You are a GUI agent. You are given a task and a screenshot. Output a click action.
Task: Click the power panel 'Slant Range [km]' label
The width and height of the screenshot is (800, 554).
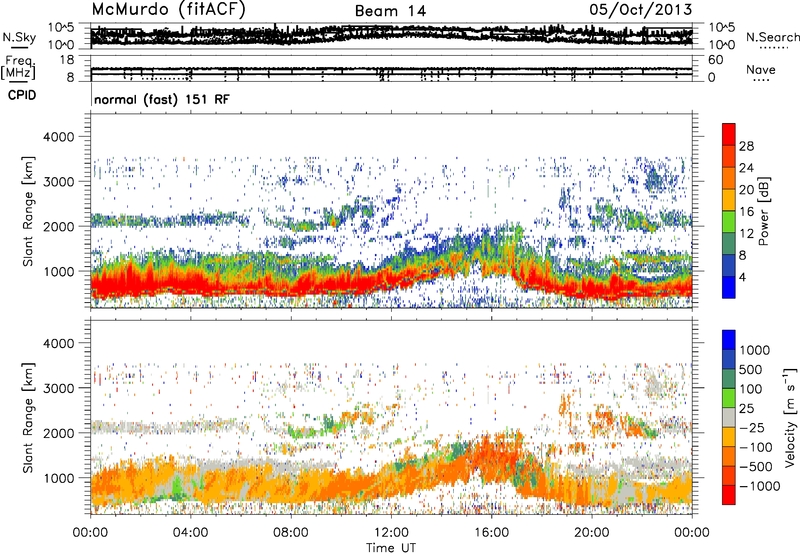click(28, 211)
